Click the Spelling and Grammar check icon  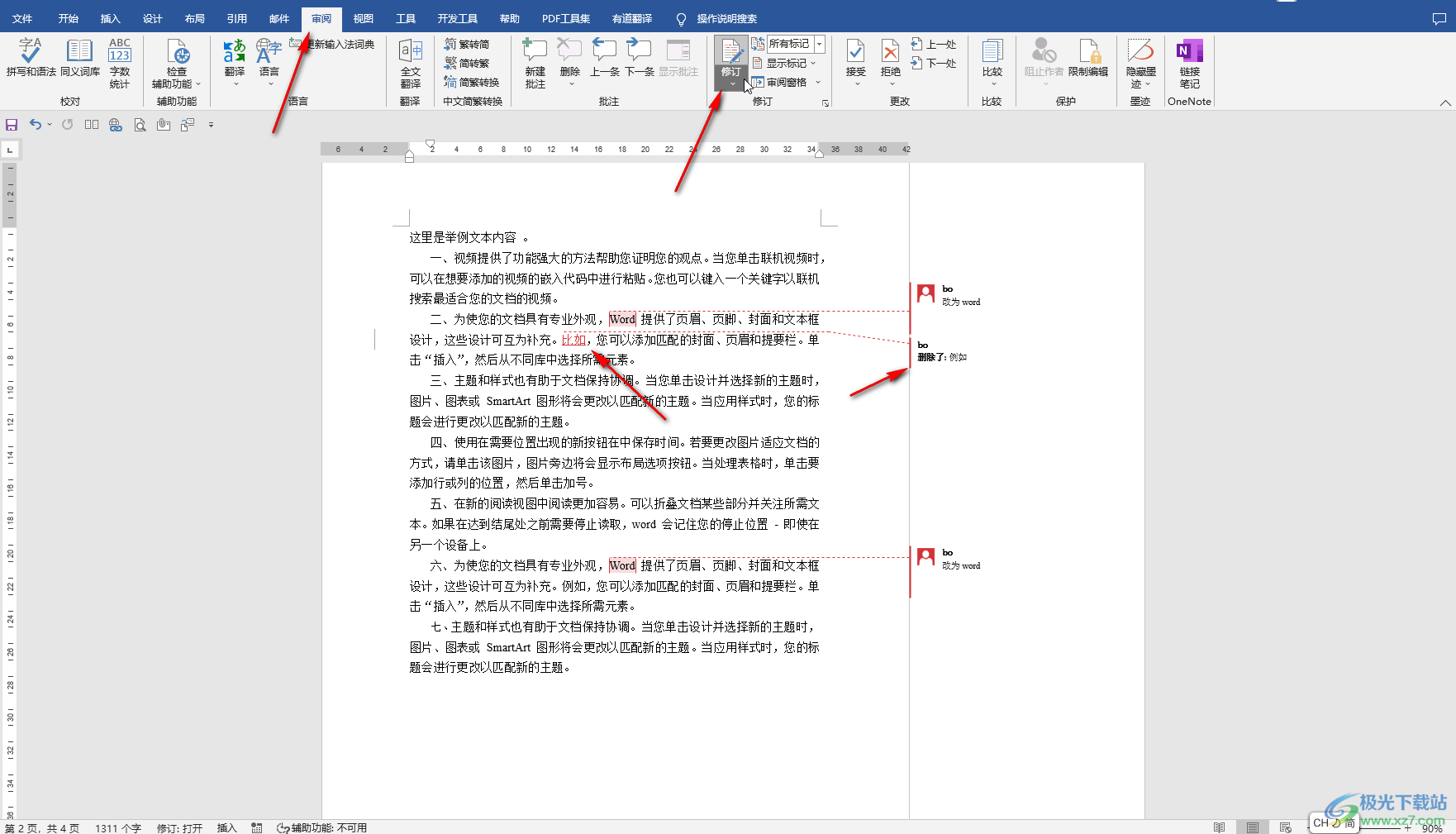click(31, 58)
